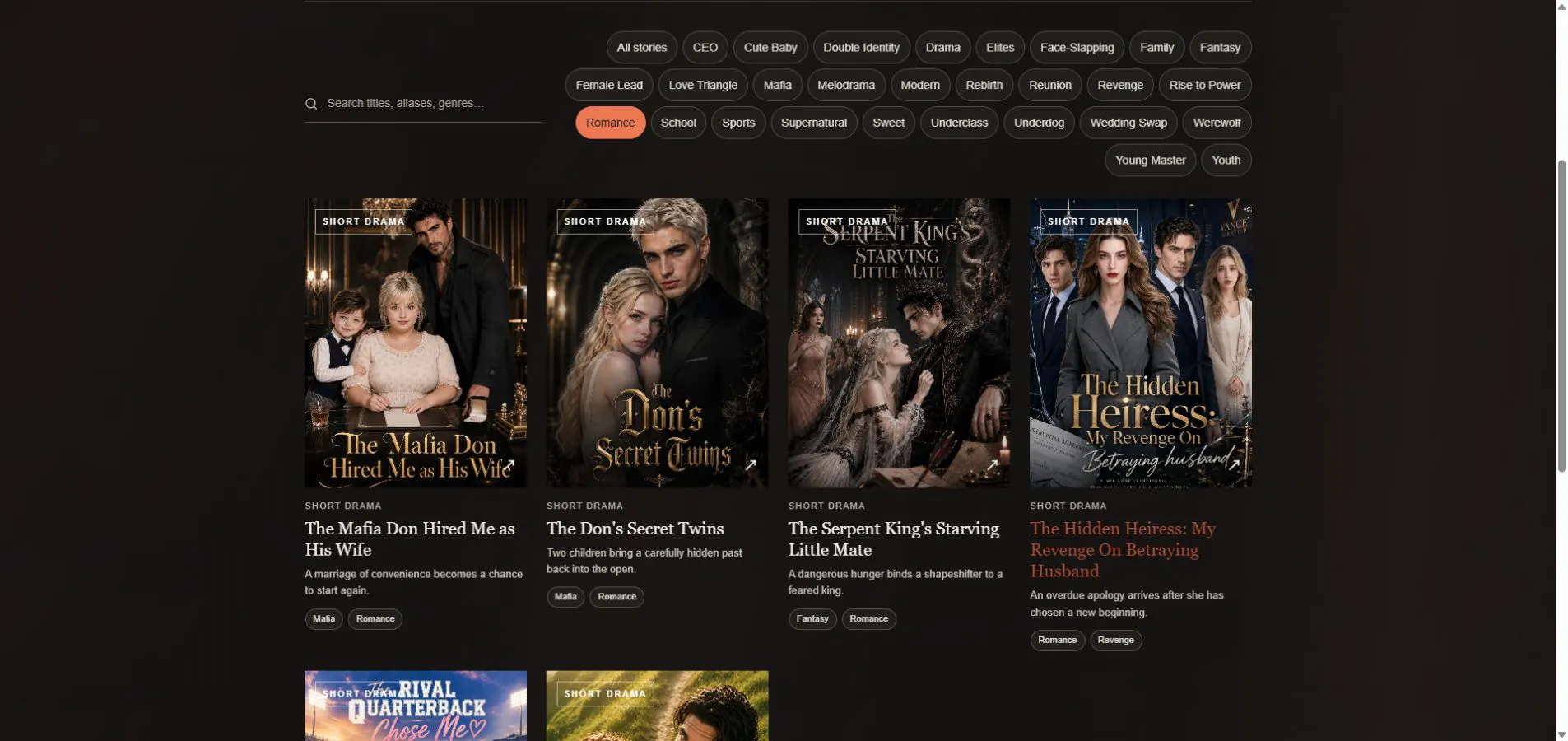1568x741 pixels.
Task: Enable the Werewolf genre filter
Action: click(1217, 123)
